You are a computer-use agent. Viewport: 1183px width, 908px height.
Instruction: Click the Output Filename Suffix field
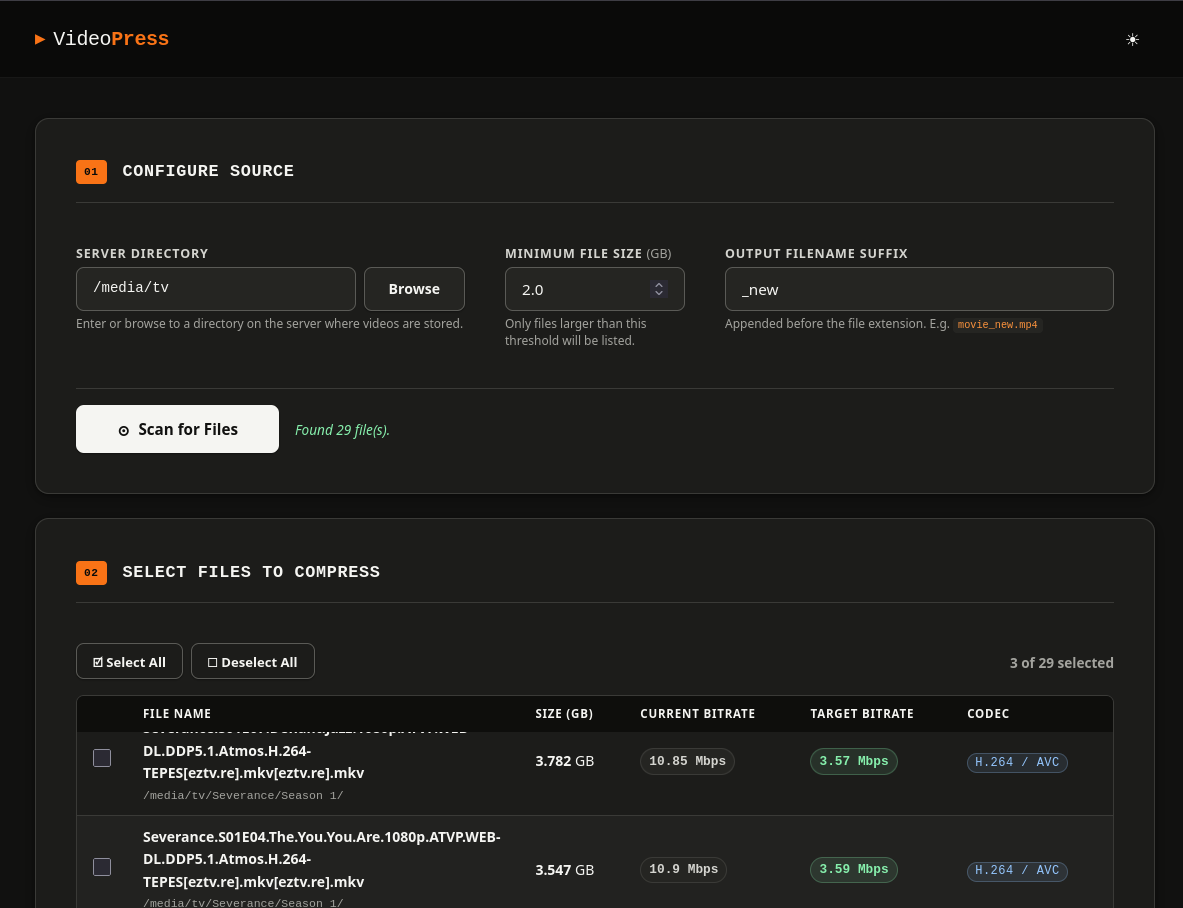tap(918, 289)
